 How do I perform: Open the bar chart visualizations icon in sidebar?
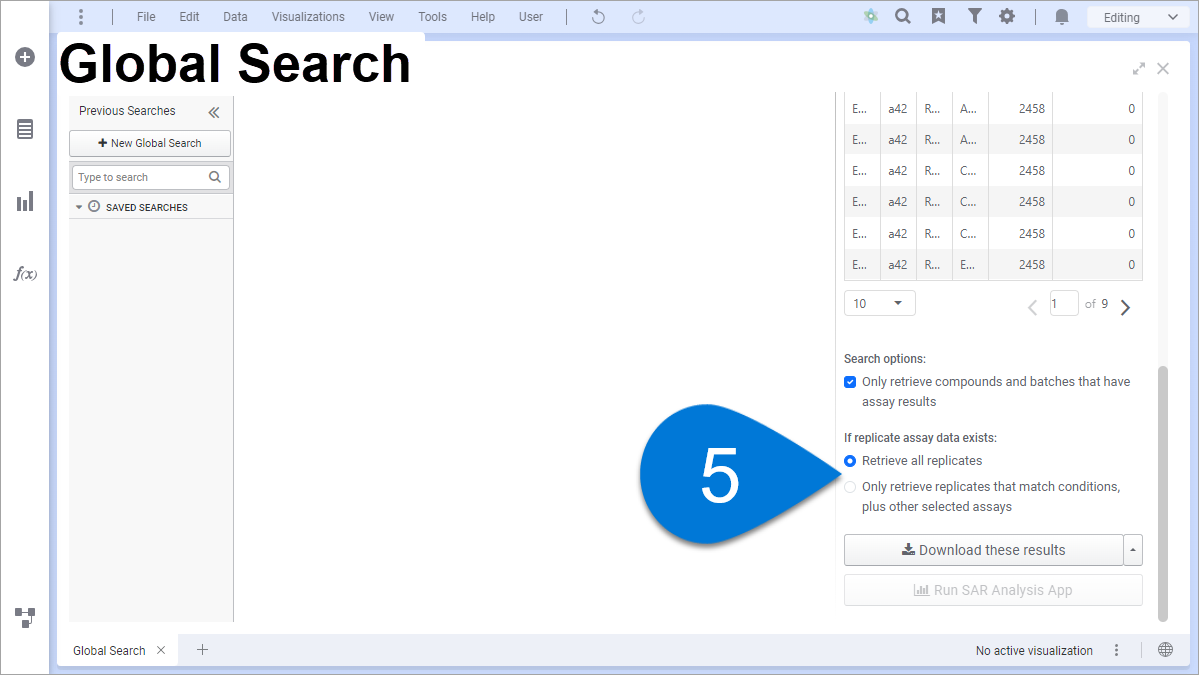coord(25,202)
